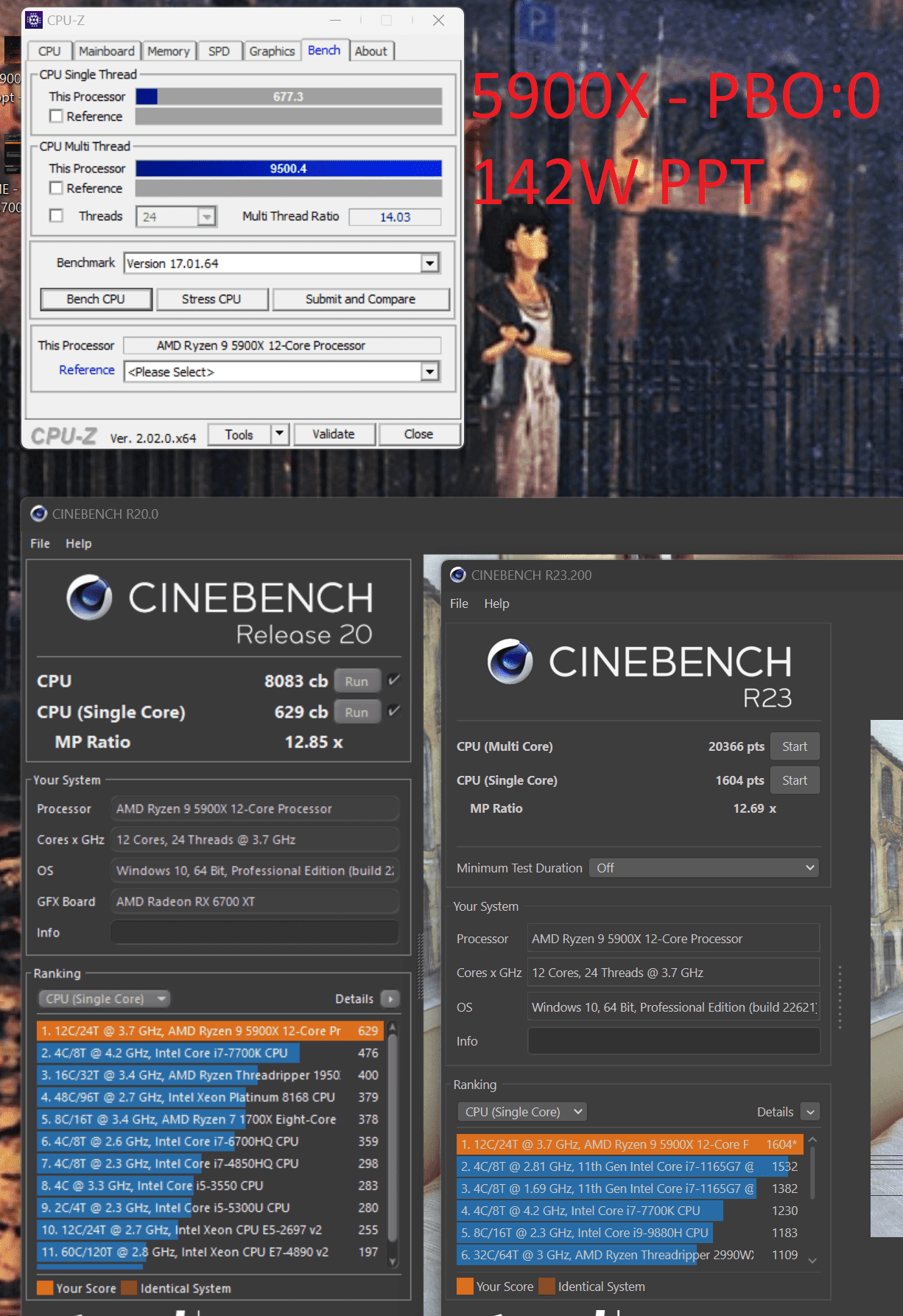The image size is (903, 1316).
Task: Click the R20 Details arrow icon
Action: click(x=390, y=998)
